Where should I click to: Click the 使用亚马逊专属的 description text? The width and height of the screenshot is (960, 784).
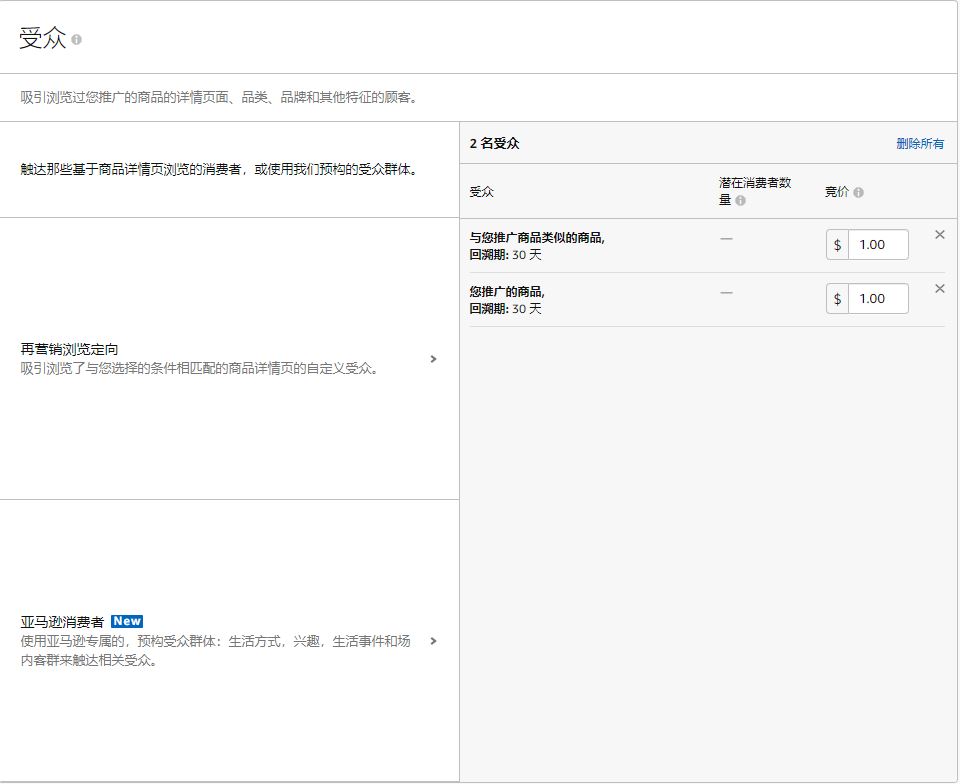[x=216, y=651]
